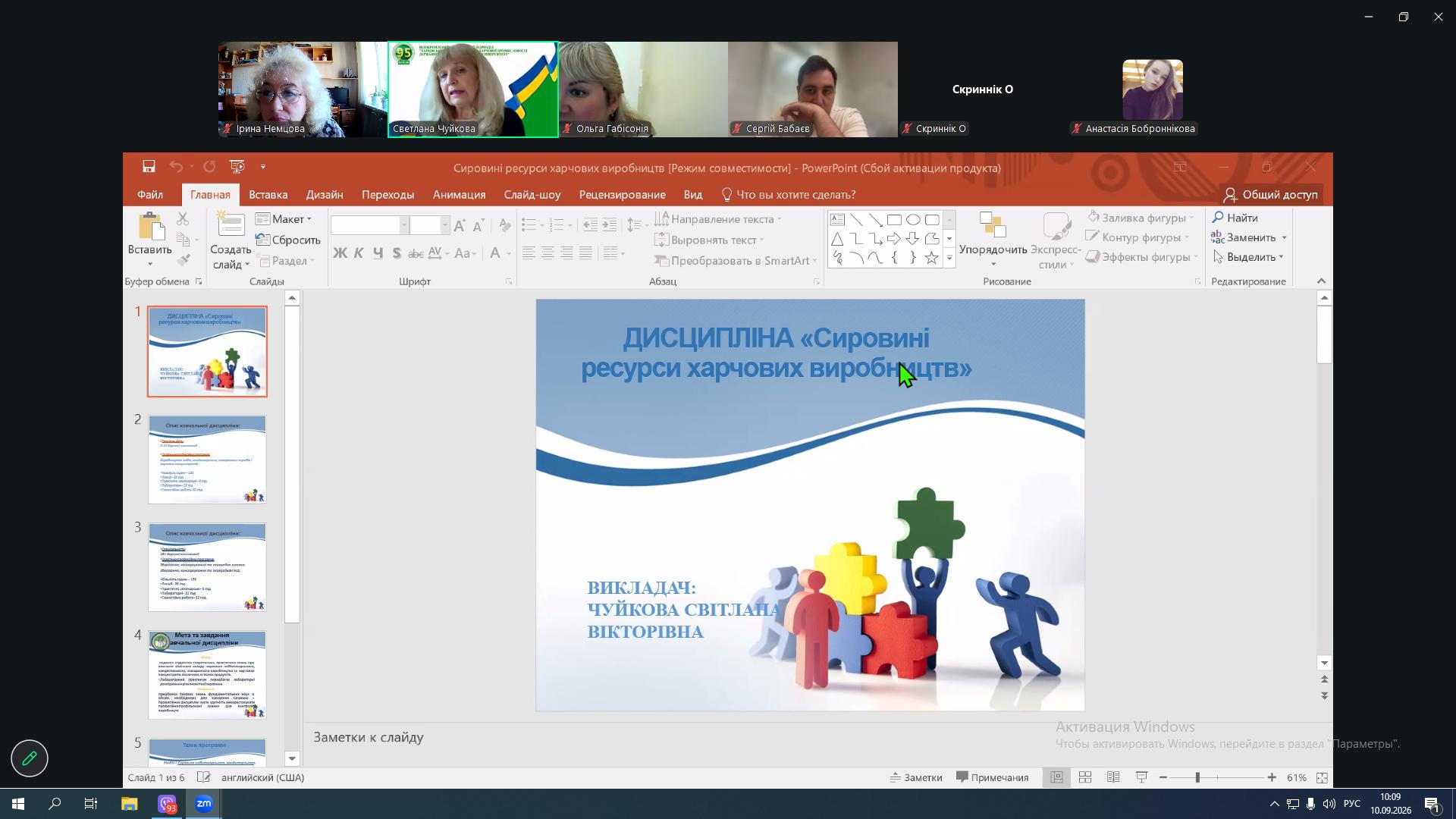Launch slideshow view icon in status bar
The height and width of the screenshot is (819, 1456).
coord(1141,777)
